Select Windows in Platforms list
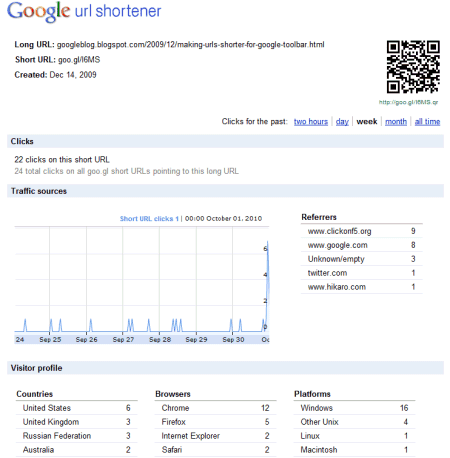Viewport: 450px width, 458px height. [354, 408]
